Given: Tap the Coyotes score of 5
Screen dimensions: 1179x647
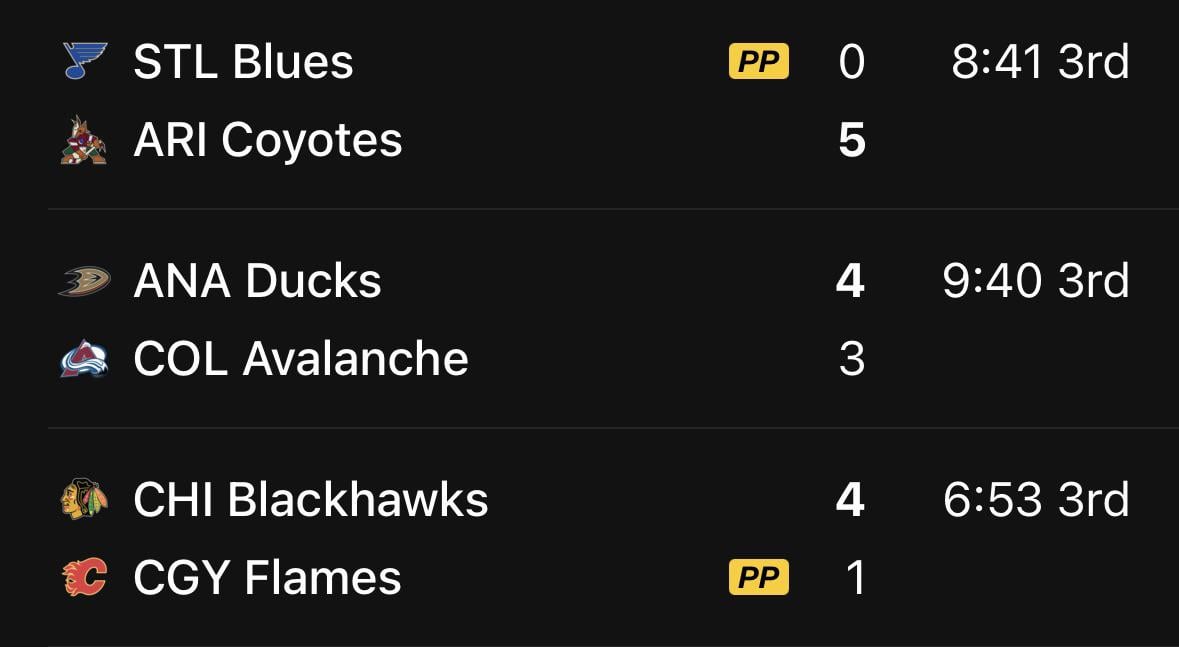Looking at the screenshot, I should (x=852, y=140).
